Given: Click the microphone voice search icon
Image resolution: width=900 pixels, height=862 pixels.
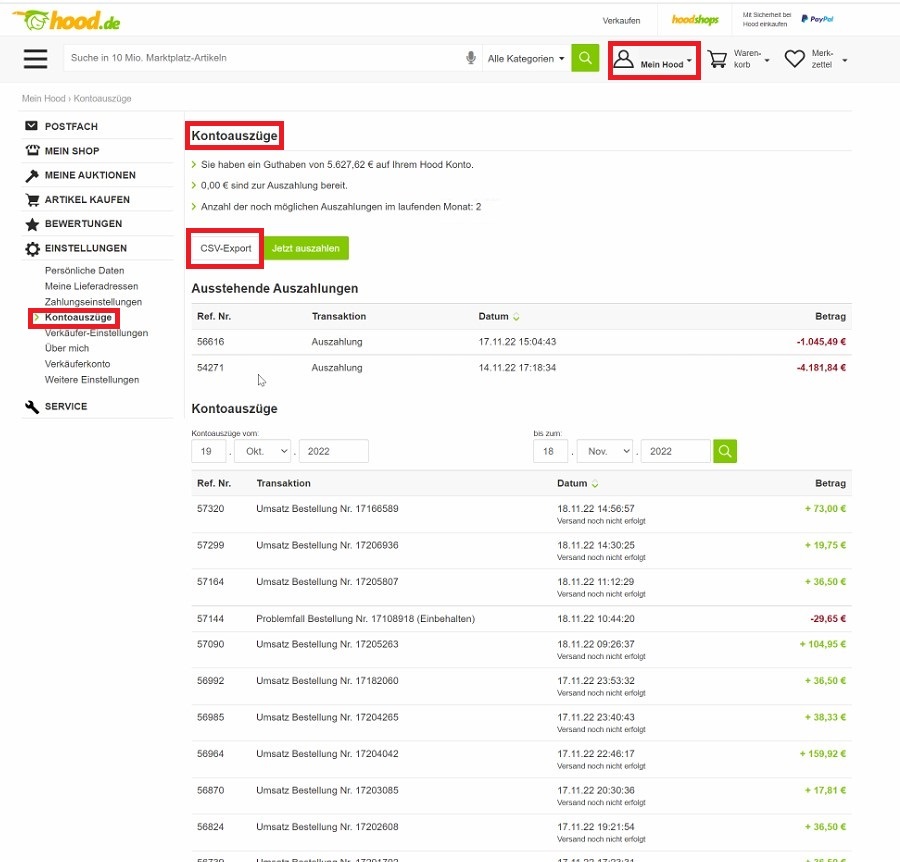Looking at the screenshot, I should pyautogui.click(x=471, y=59).
